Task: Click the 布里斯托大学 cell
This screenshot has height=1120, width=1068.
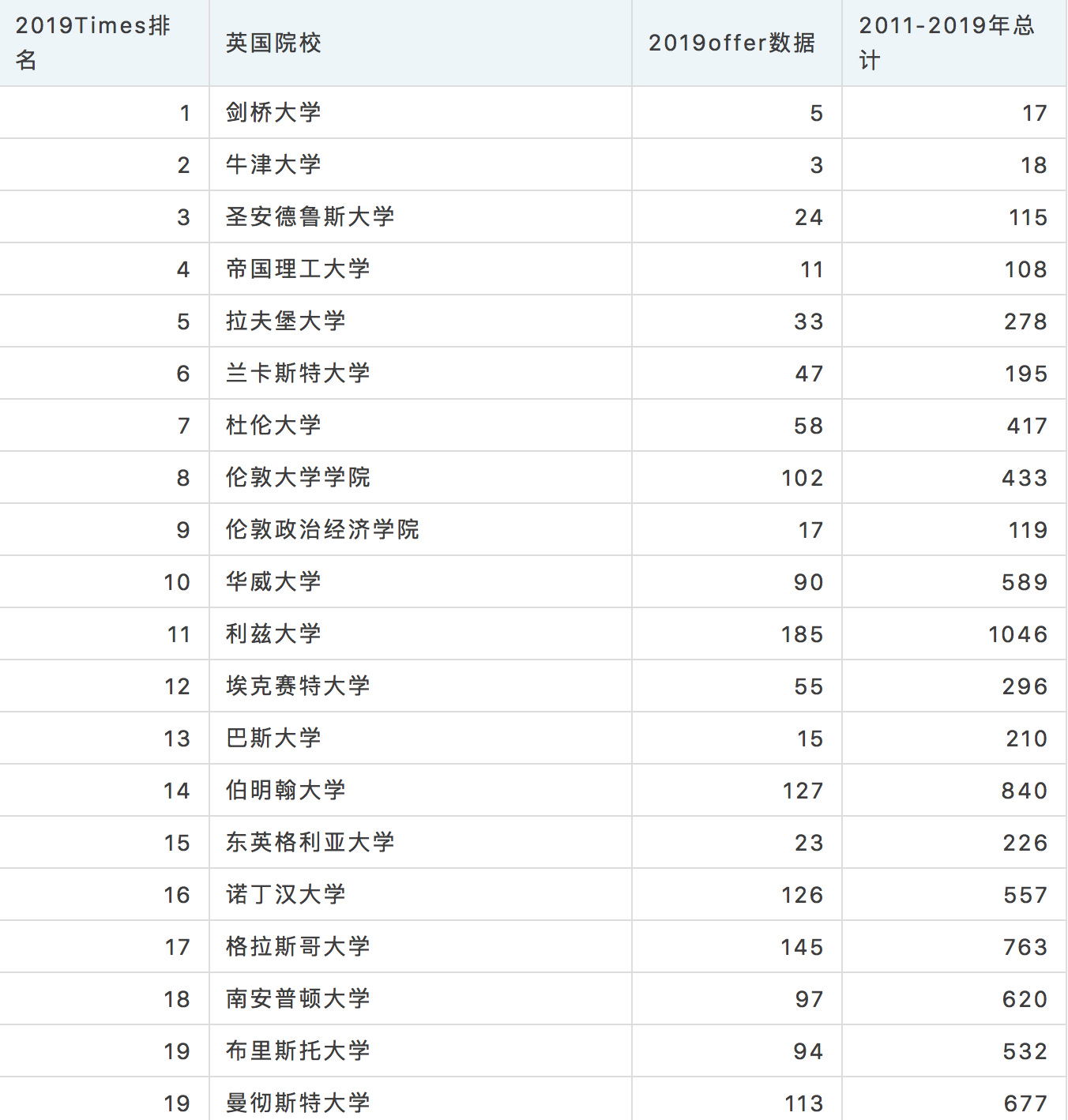Action: (x=298, y=1050)
